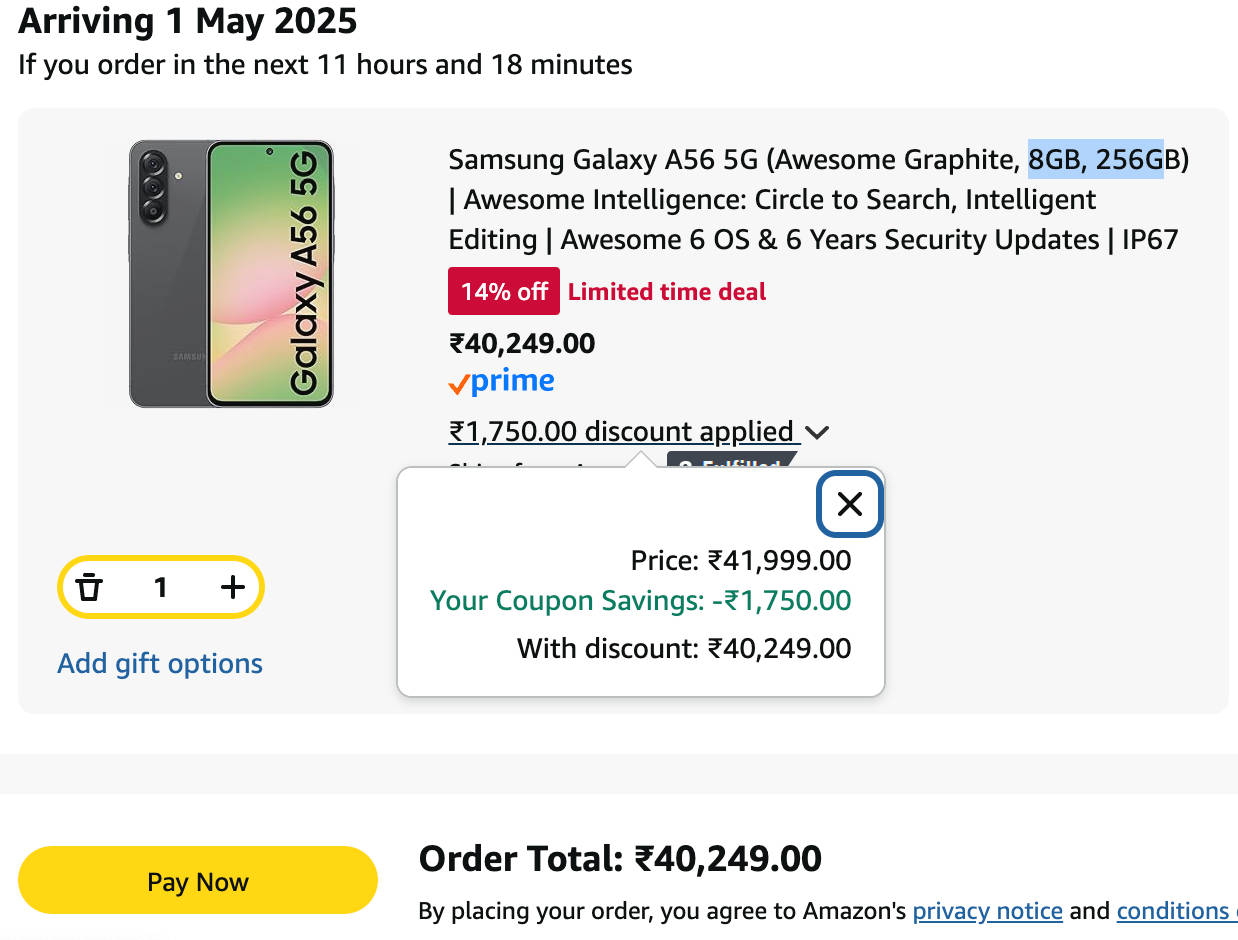Open the conditions of use link

pos(1175,911)
